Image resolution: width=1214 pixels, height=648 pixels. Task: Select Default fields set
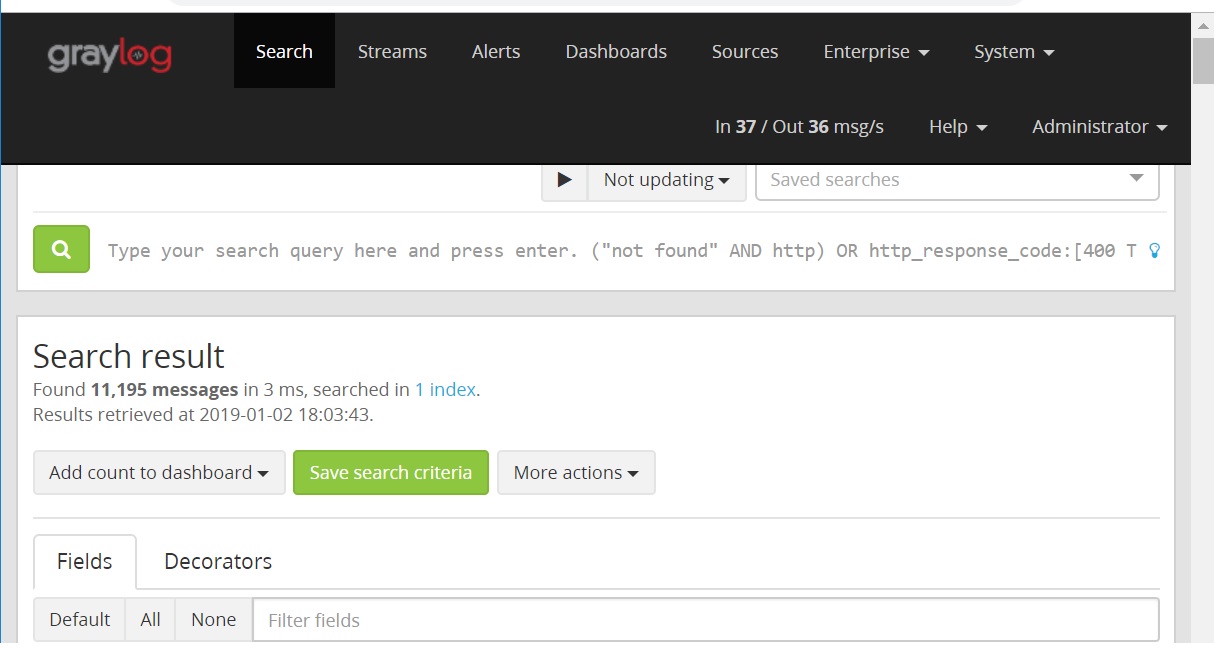(79, 620)
